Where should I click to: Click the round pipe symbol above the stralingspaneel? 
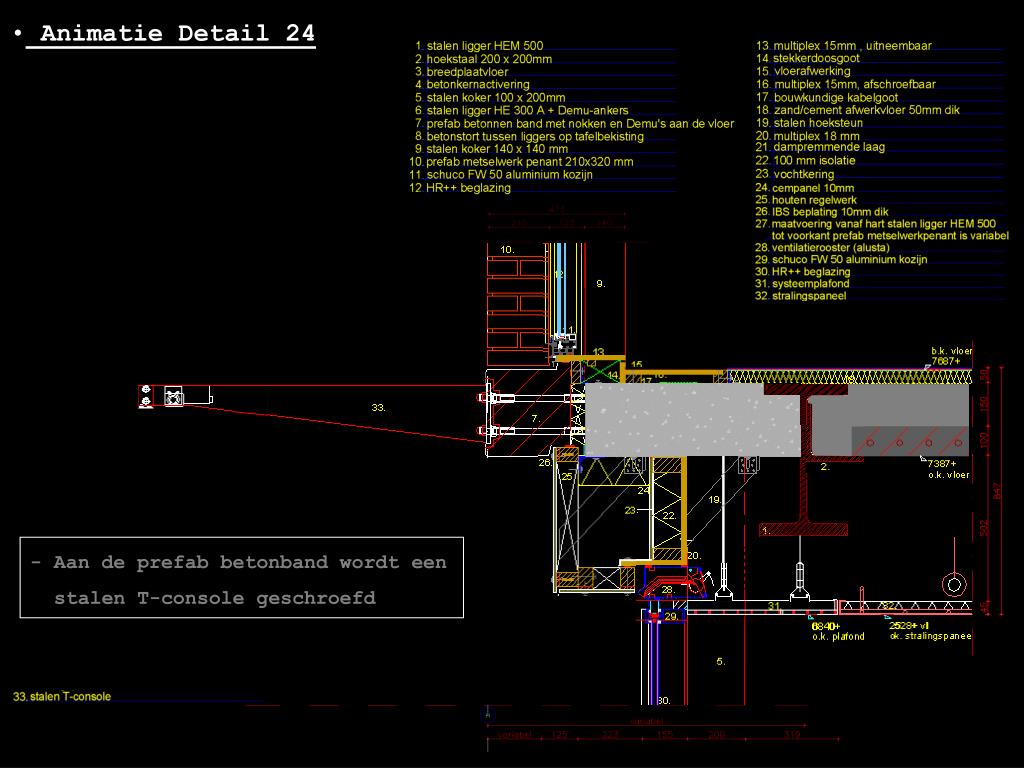pos(954,584)
